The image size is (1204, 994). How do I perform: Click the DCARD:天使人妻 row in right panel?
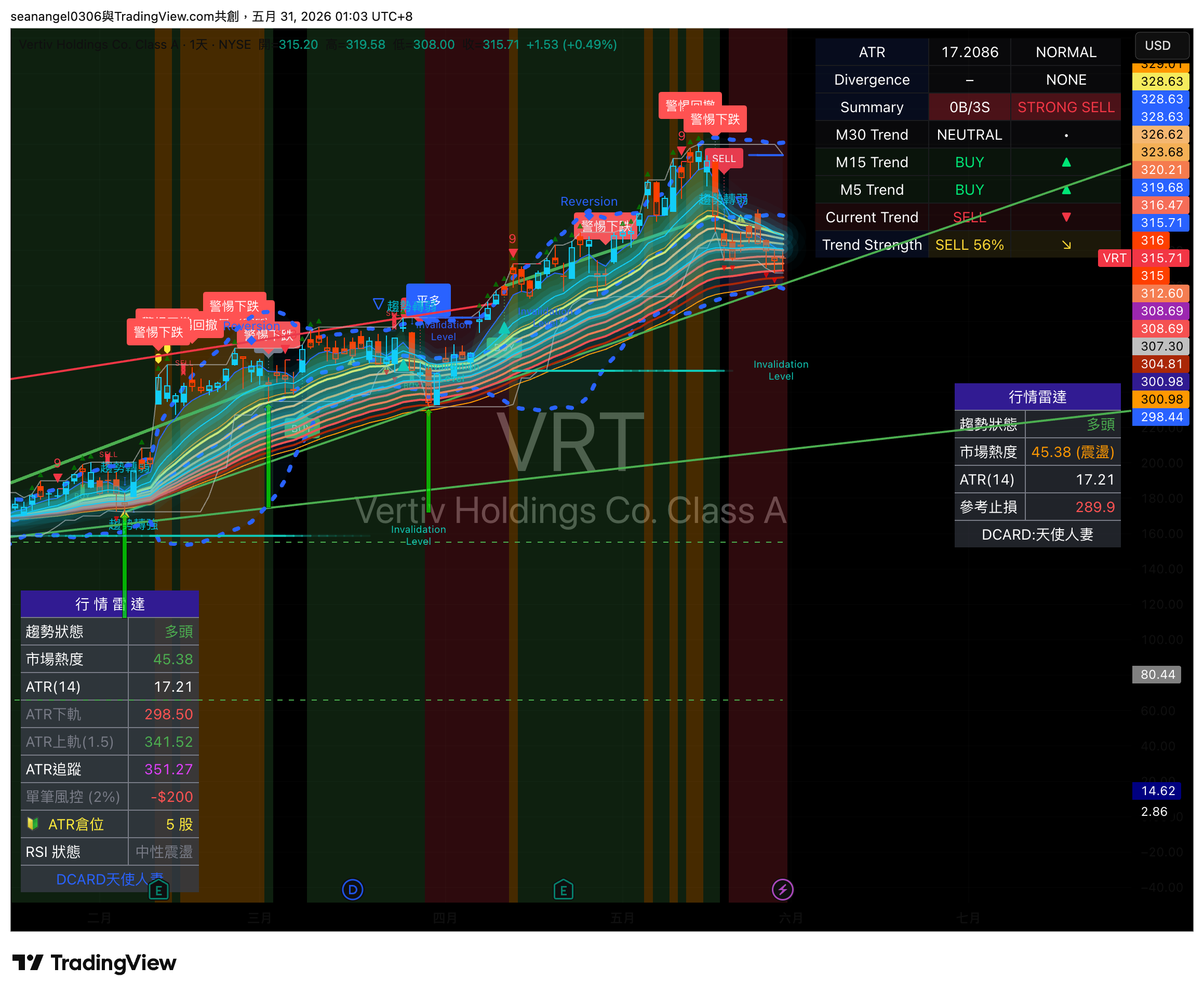coord(1037,534)
